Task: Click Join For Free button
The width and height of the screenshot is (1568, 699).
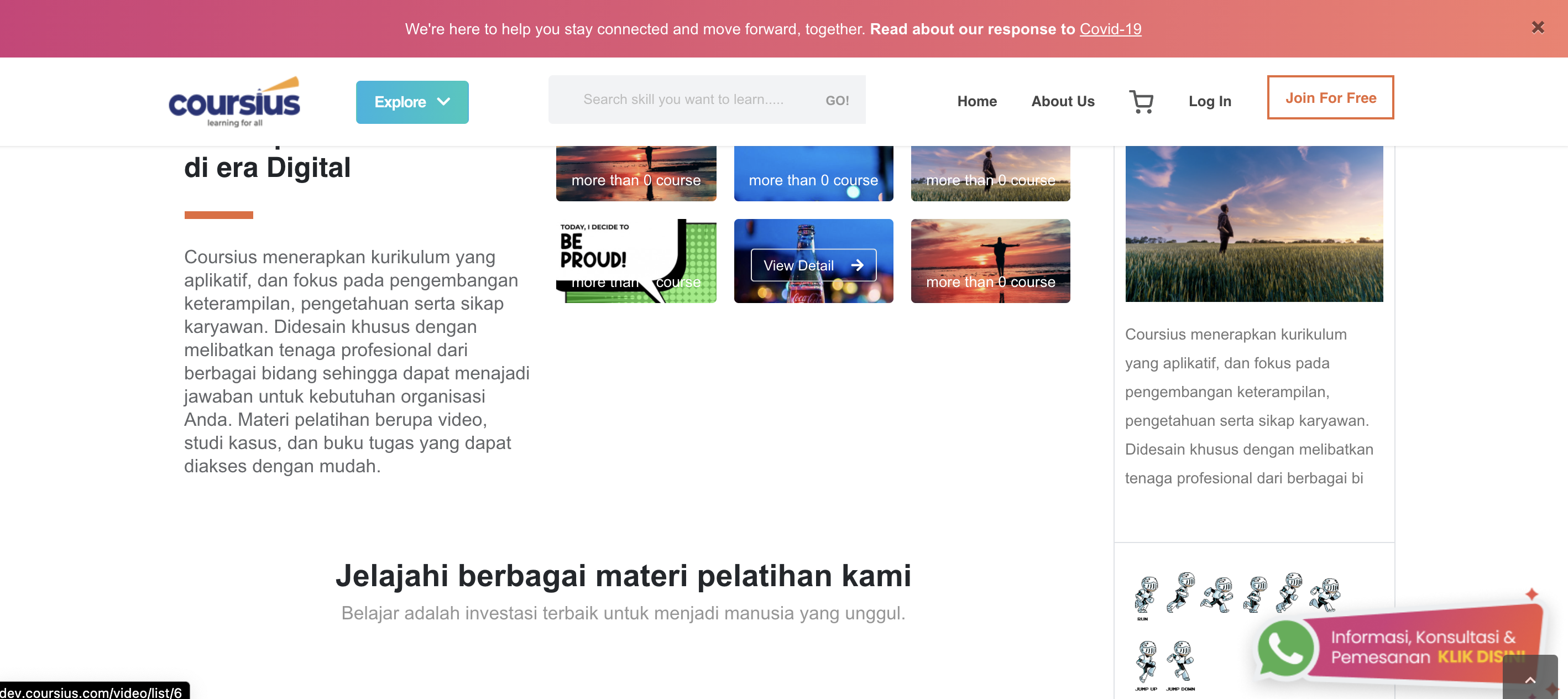Action: point(1330,97)
